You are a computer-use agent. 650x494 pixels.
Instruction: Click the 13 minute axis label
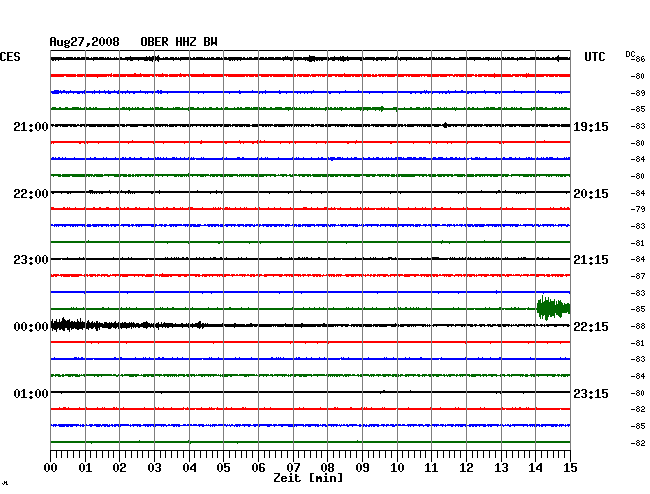coord(501,468)
